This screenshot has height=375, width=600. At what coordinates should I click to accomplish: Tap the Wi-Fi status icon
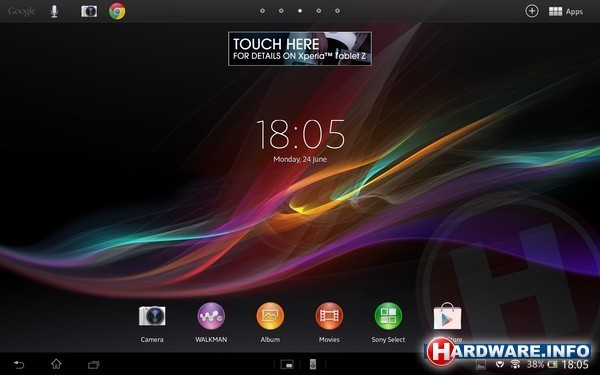tap(515, 364)
